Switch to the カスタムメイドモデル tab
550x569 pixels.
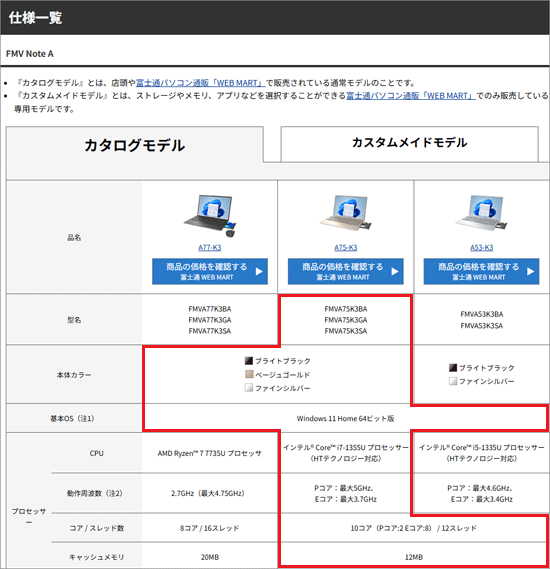(409, 143)
